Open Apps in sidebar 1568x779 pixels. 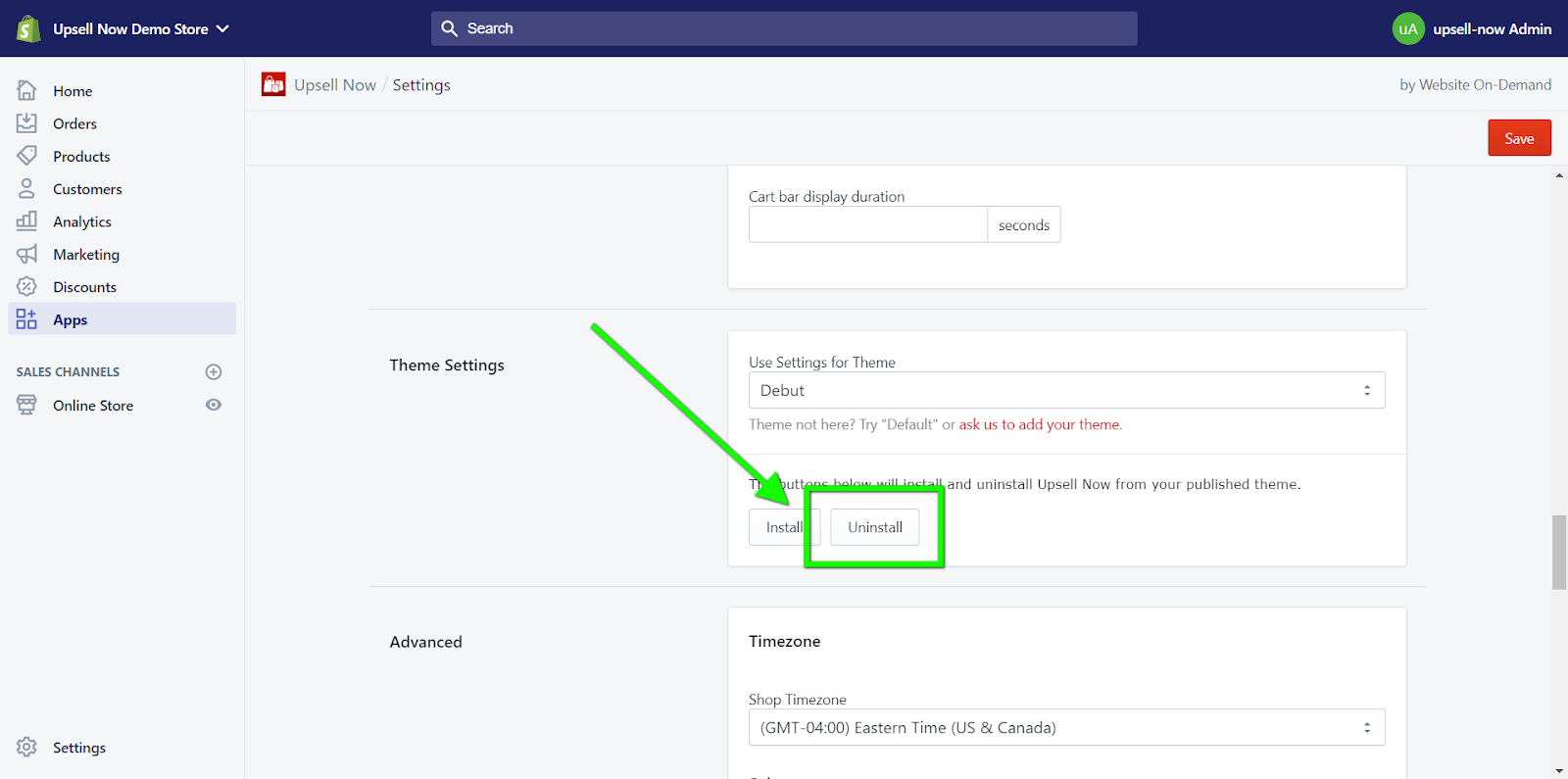122,318
